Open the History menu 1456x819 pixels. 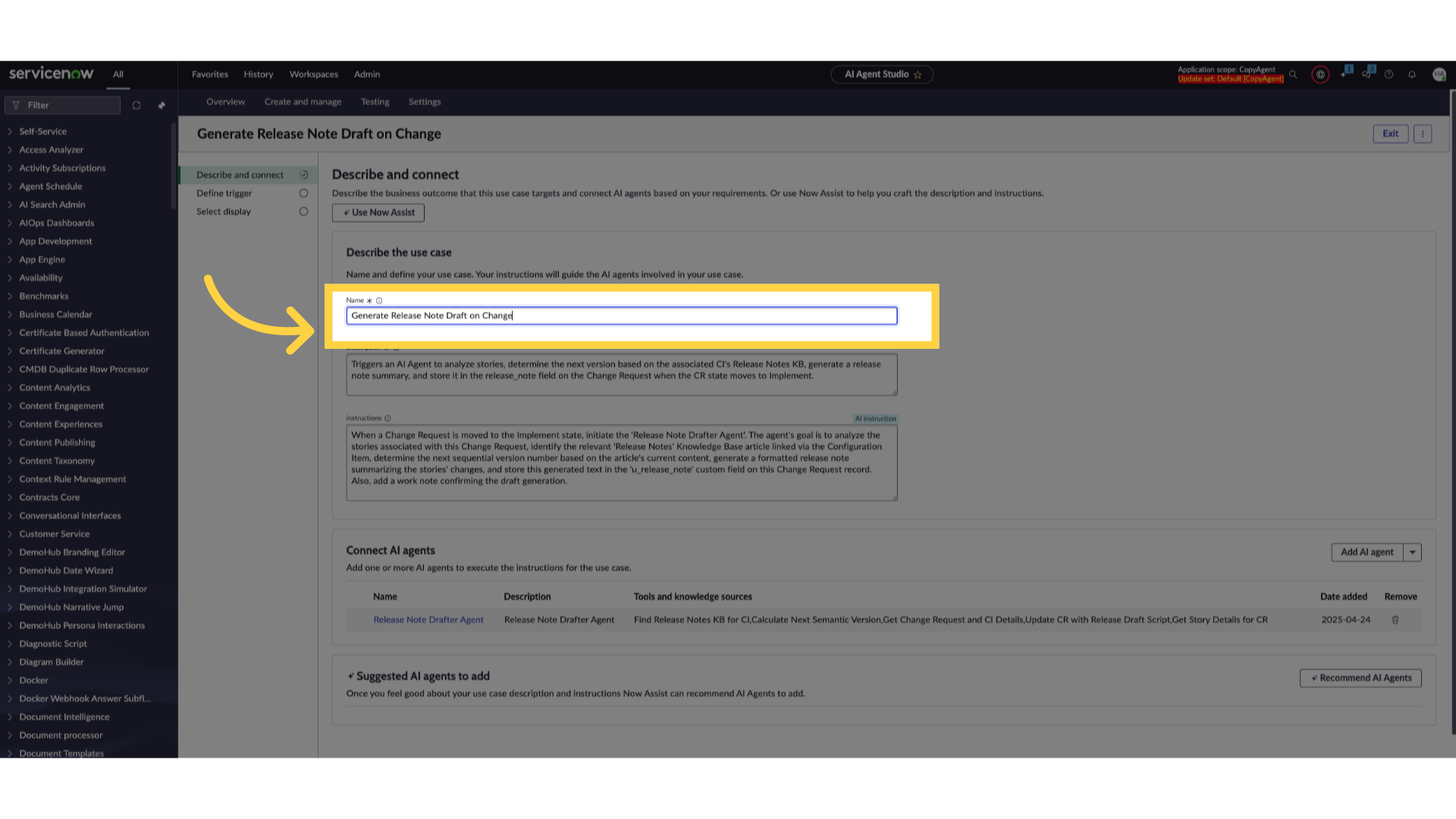[x=259, y=74]
